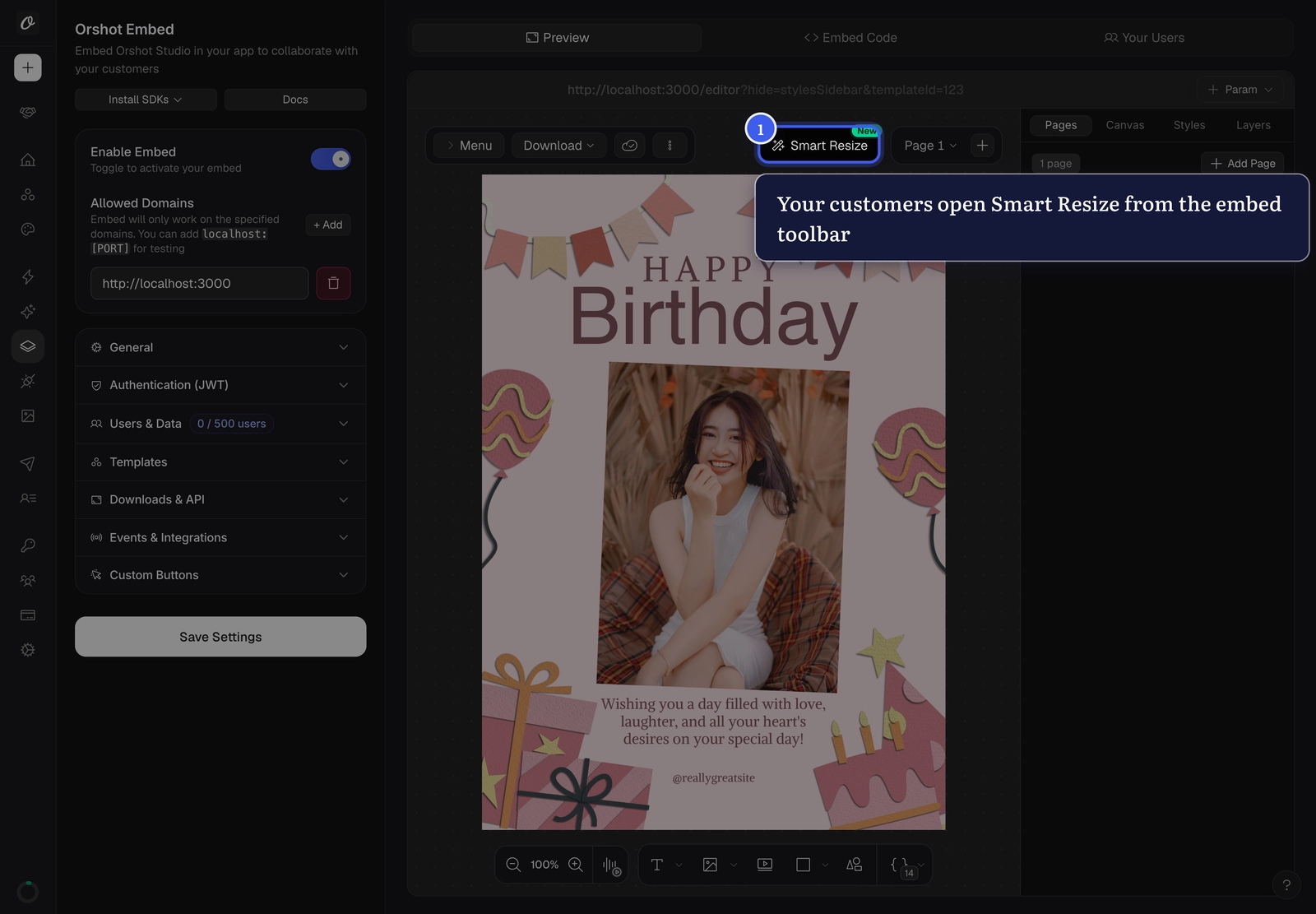This screenshot has height=914, width=1316.
Task: Click the help question mark button
Action: [1286, 885]
